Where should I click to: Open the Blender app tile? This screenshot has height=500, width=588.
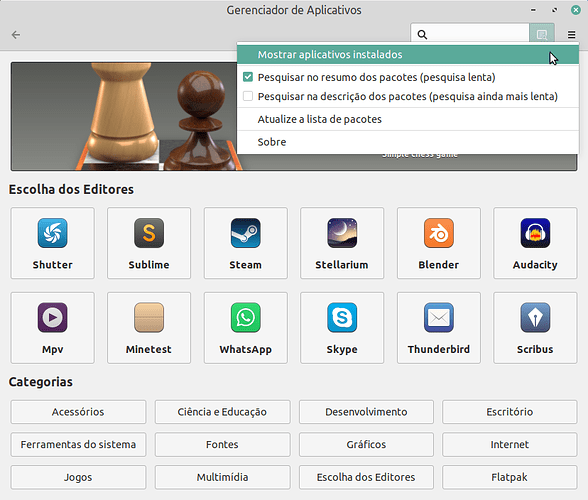(439, 243)
